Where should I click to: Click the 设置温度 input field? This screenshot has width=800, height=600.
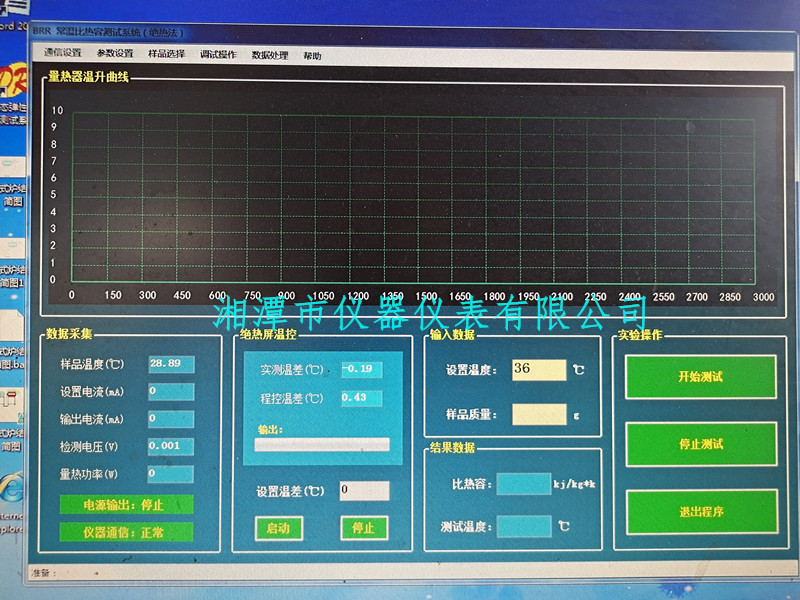coord(538,369)
